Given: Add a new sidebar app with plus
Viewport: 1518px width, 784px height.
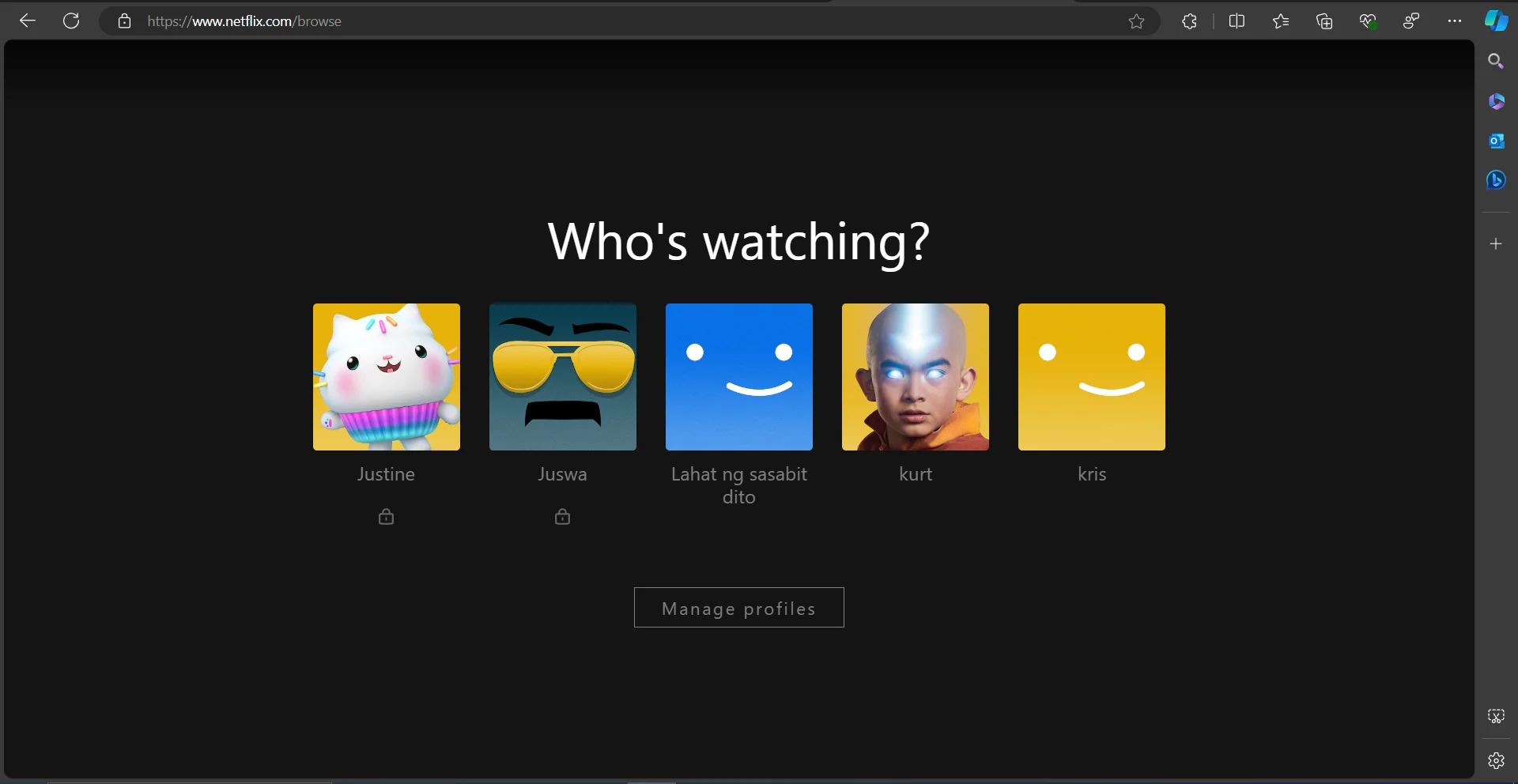Looking at the screenshot, I should click(1496, 244).
